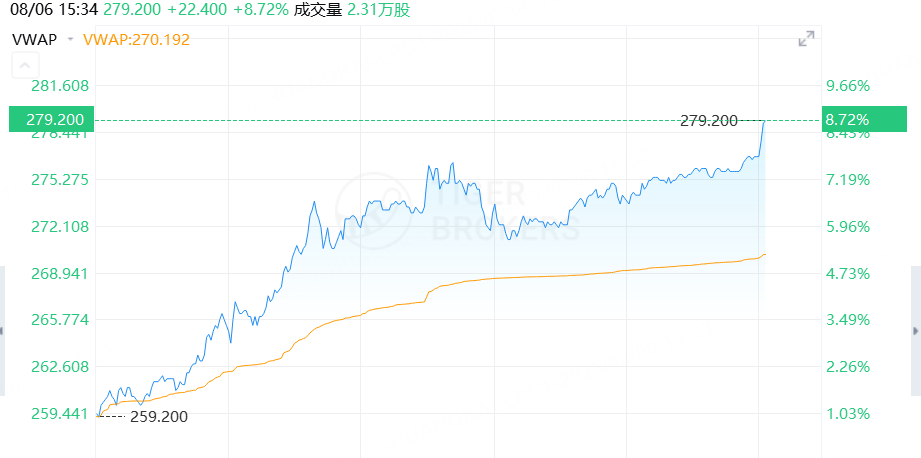Click the 08/06 15:34 timestamp
The height and width of the screenshot is (458, 921).
pyautogui.click(x=50, y=9)
